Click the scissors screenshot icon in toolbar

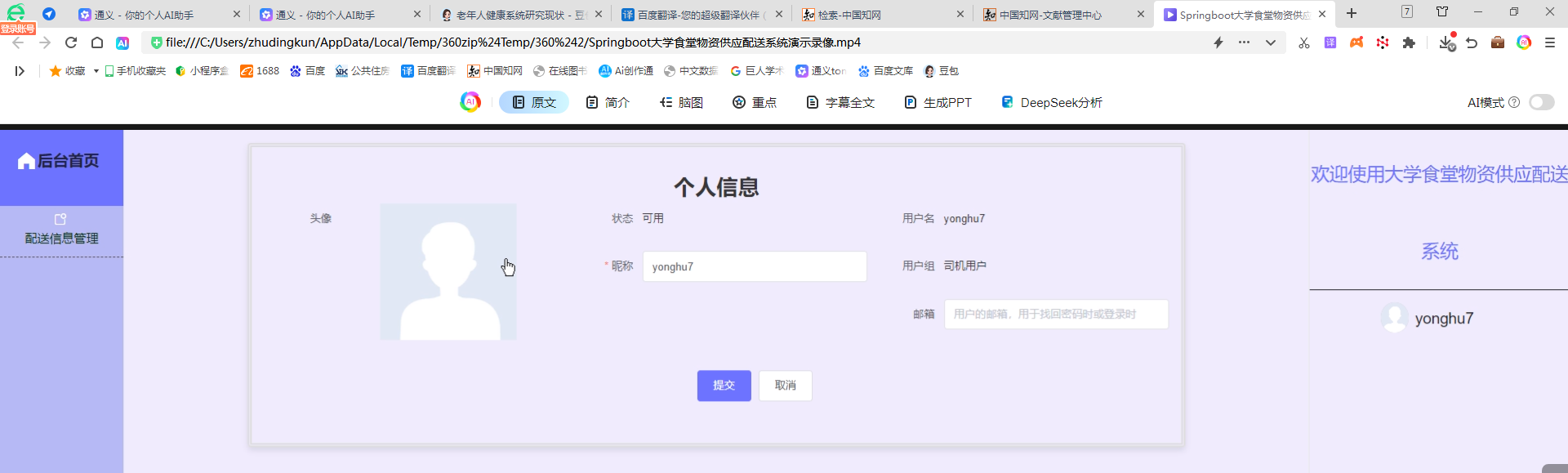click(1303, 42)
